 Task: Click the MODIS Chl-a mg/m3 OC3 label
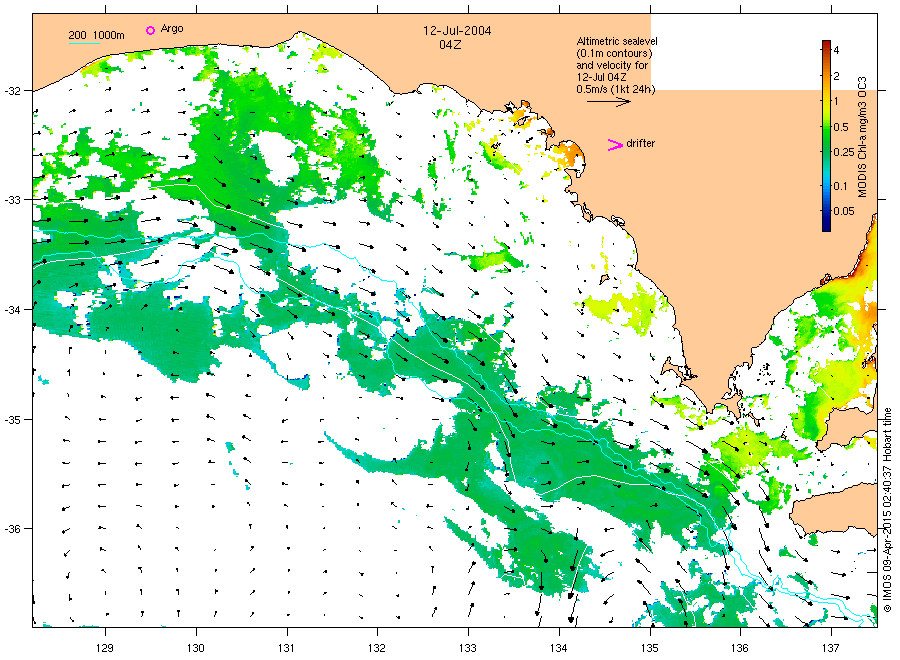point(862,137)
